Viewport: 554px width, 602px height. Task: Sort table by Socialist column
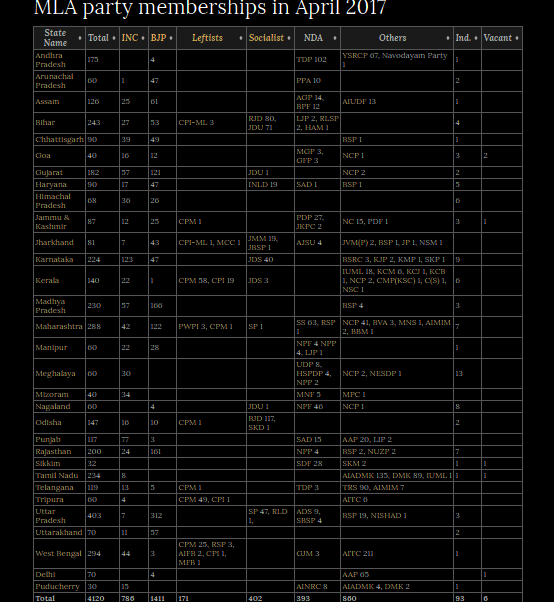click(x=270, y=38)
